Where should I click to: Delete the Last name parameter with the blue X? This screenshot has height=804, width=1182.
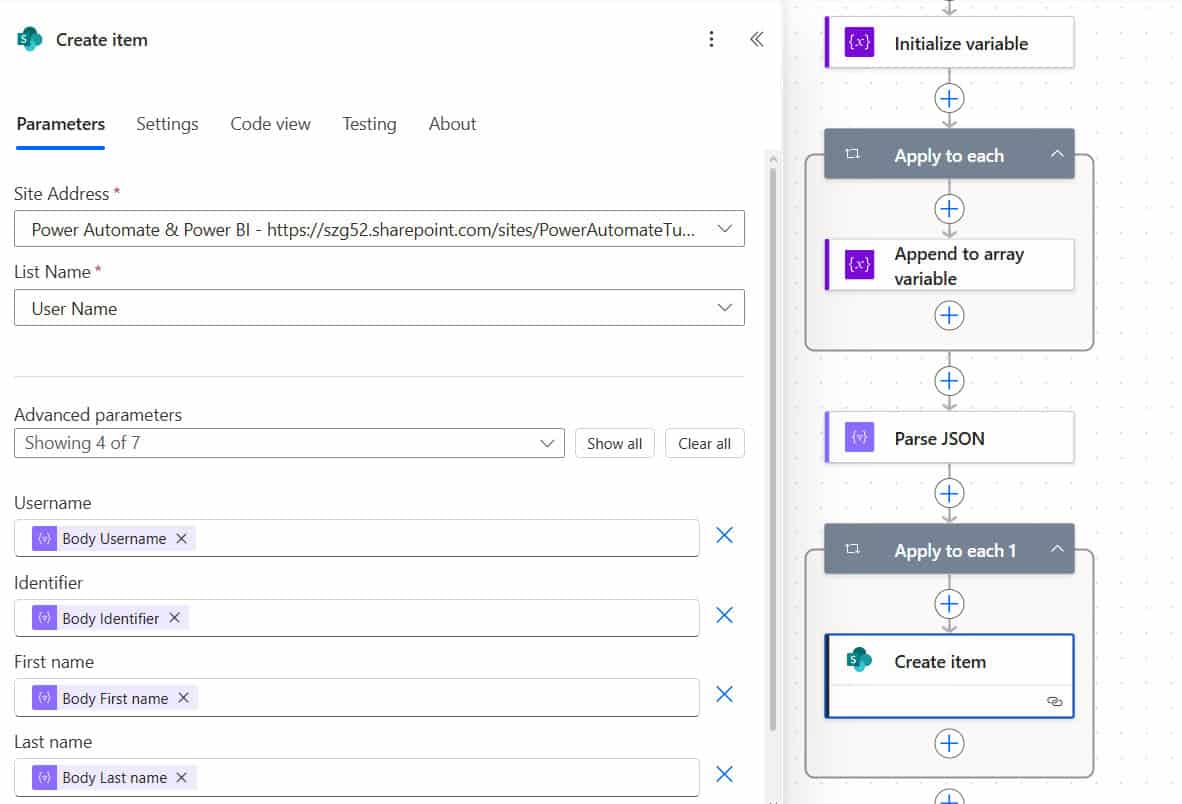coord(724,774)
